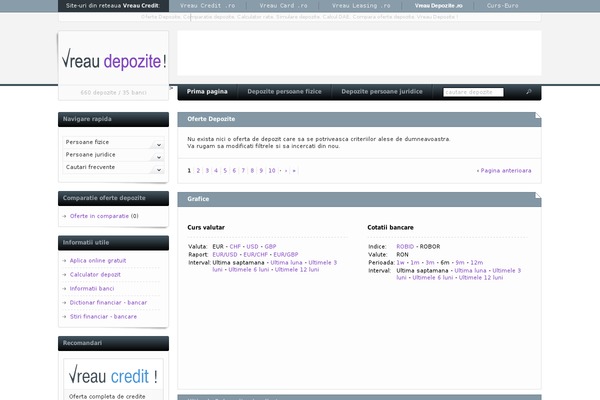Go to pagination page 4
600x400 pixels.
point(216,171)
